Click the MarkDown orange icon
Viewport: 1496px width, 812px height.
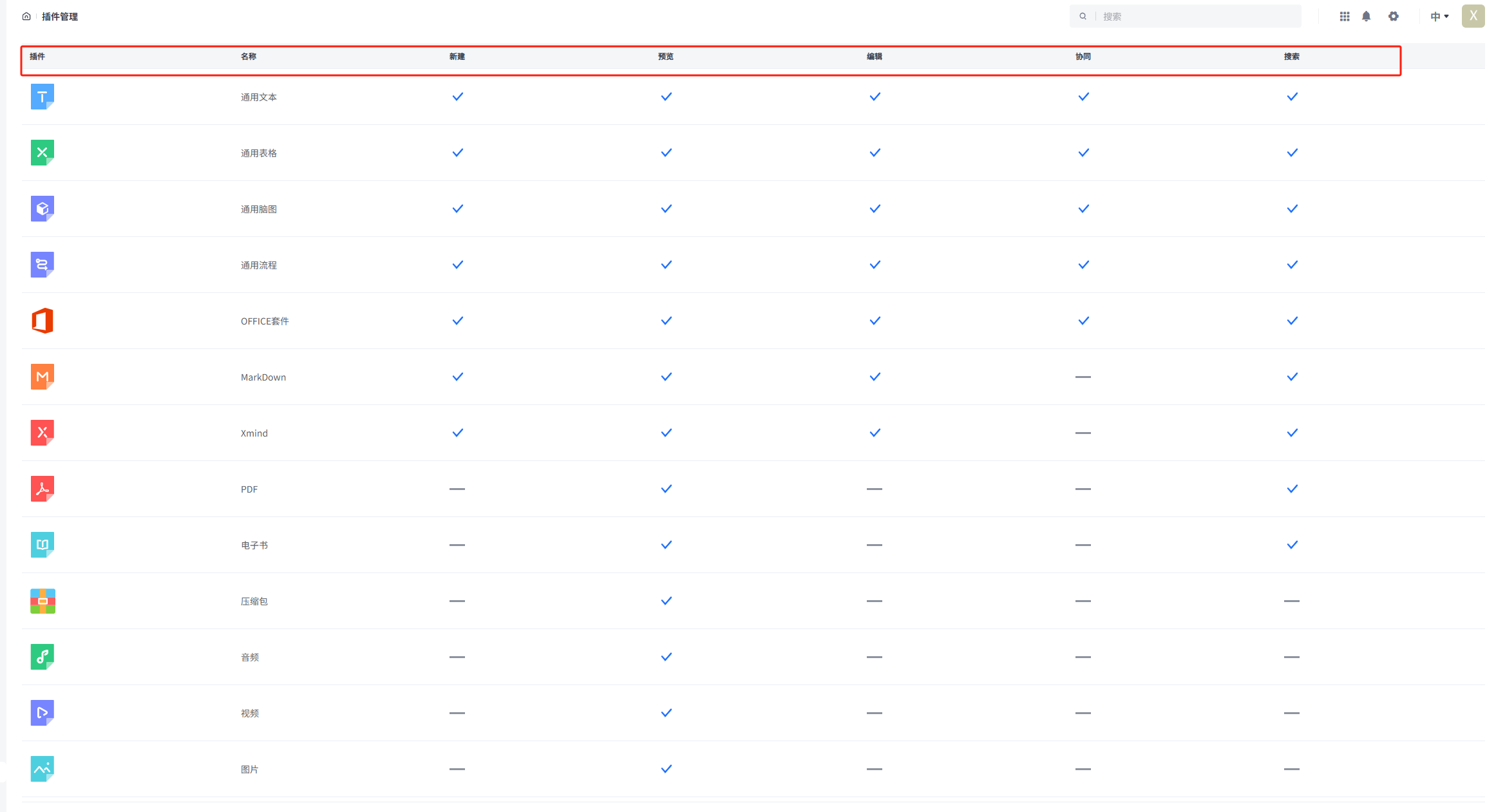coord(43,377)
